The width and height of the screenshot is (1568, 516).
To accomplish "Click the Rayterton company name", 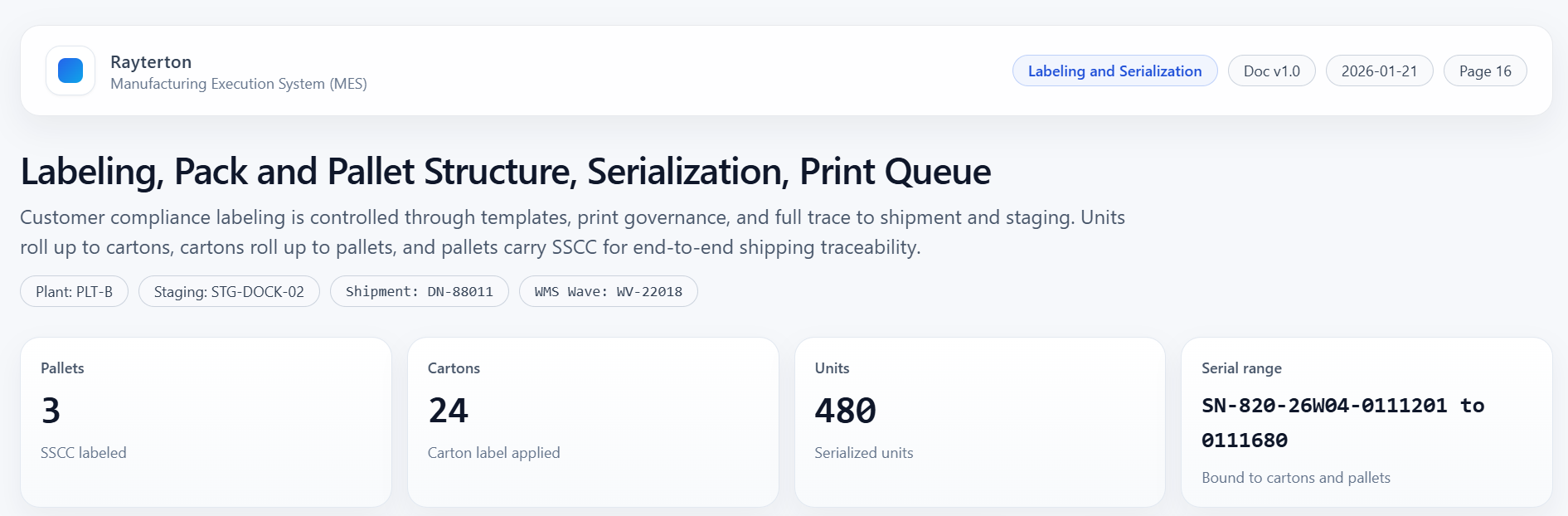I will coord(151,62).
